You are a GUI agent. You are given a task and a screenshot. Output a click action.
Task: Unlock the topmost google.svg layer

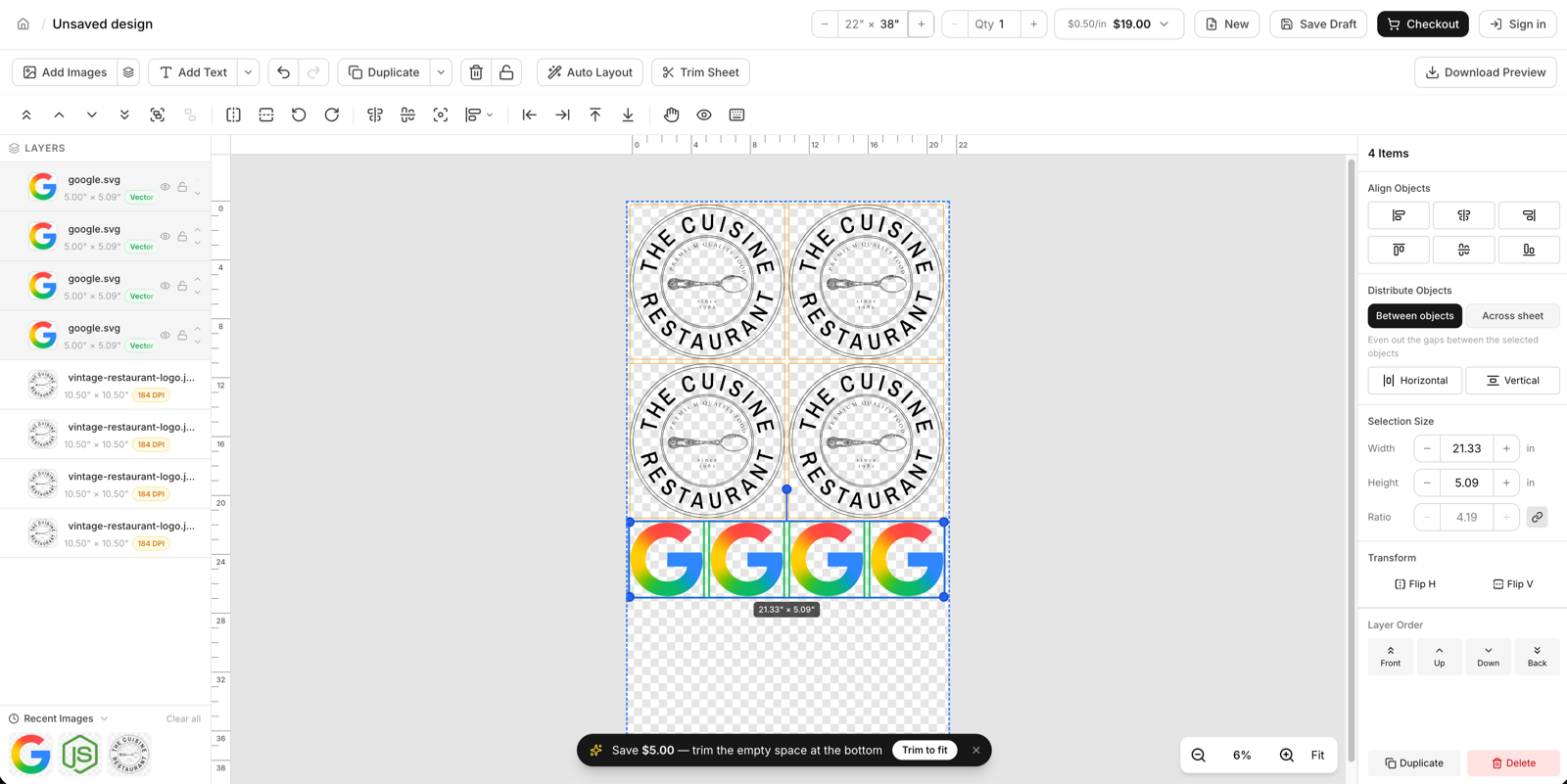[x=182, y=187]
